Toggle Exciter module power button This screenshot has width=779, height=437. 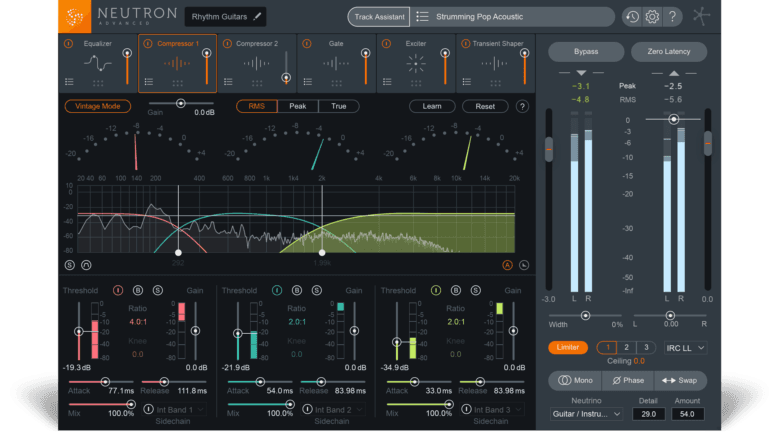pos(386,44)
